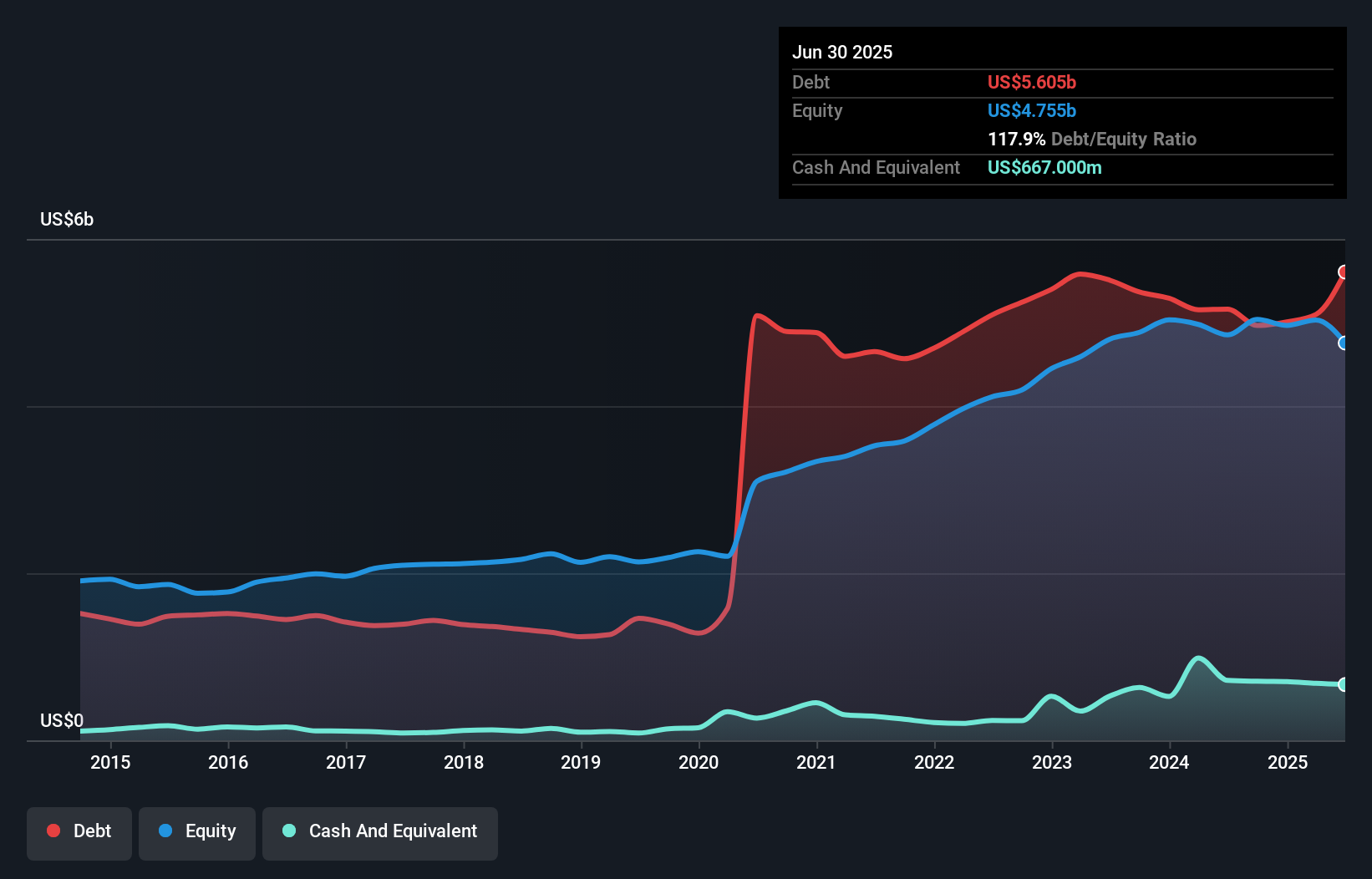Click the US$6b y-axis label

[x=67, y=220]
